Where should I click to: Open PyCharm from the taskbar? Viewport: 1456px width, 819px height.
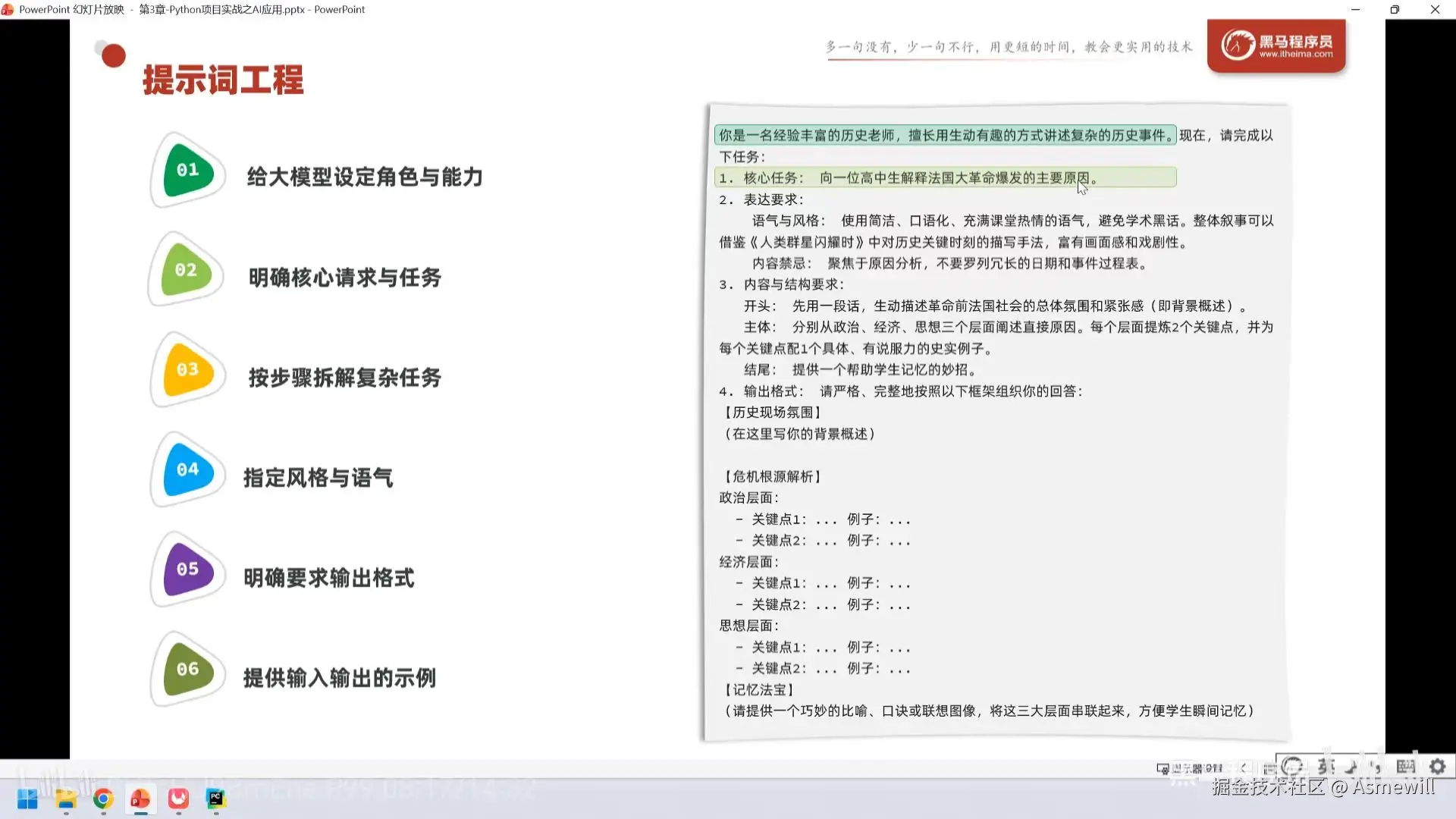point(216,799)
